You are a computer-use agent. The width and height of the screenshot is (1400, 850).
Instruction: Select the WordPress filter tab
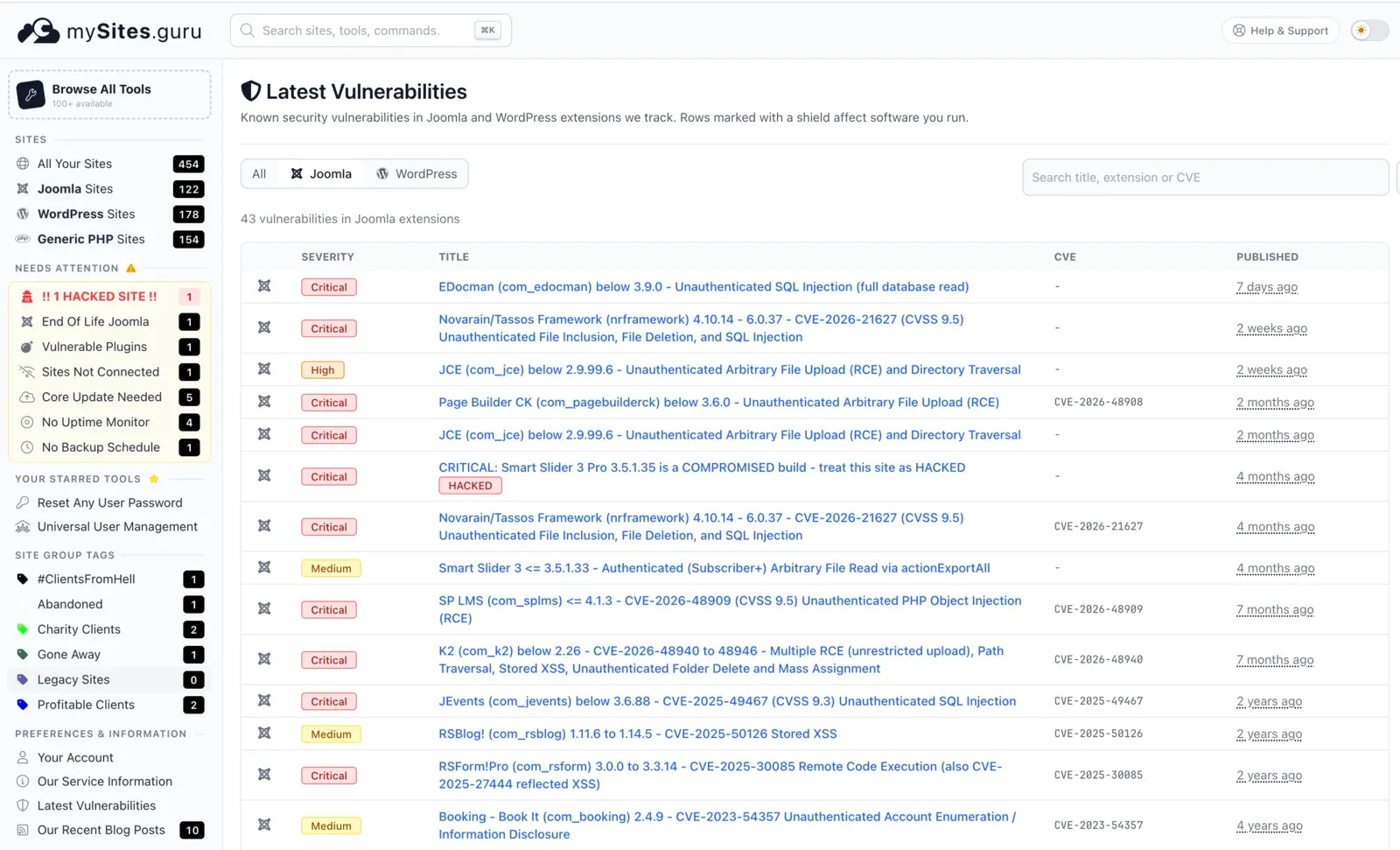pos(416,174)
